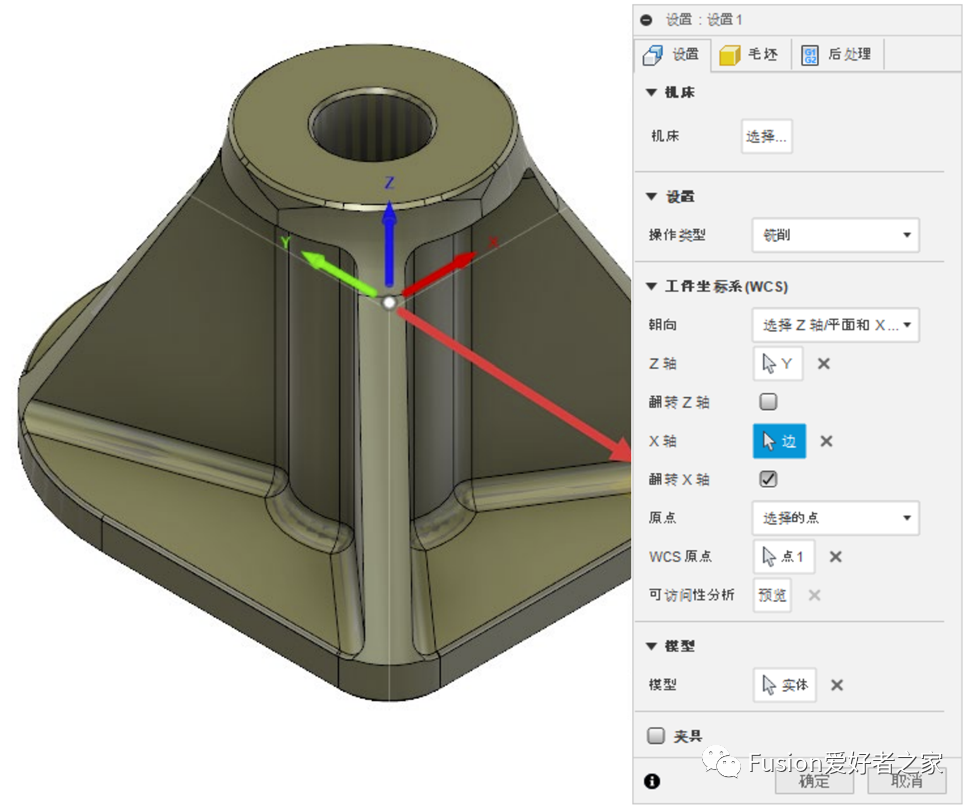975x806 pixels.
Task: Click the 确定 button
Action: (x=814, y=781)
